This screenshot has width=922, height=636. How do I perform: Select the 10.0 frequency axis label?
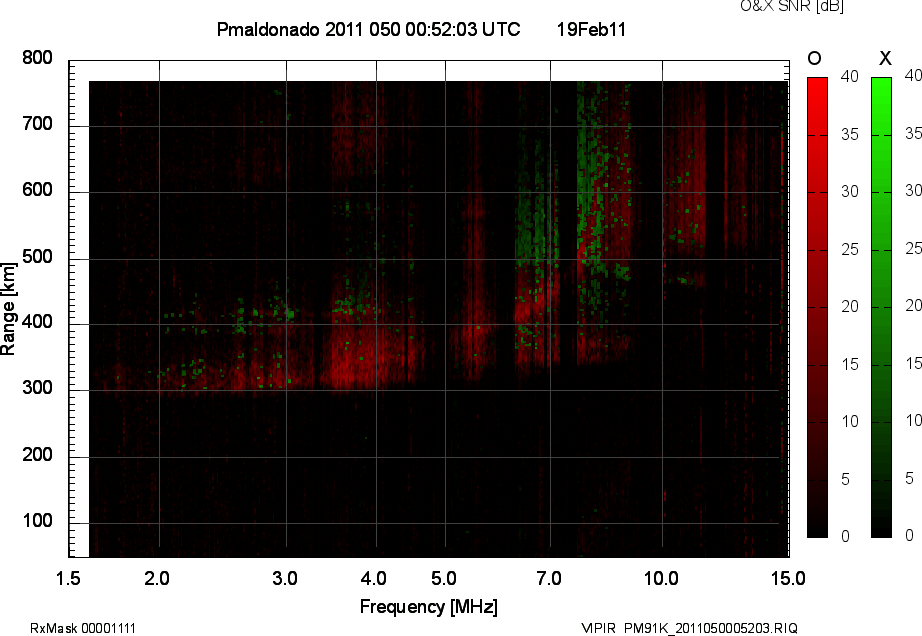[x=662, y=579]
